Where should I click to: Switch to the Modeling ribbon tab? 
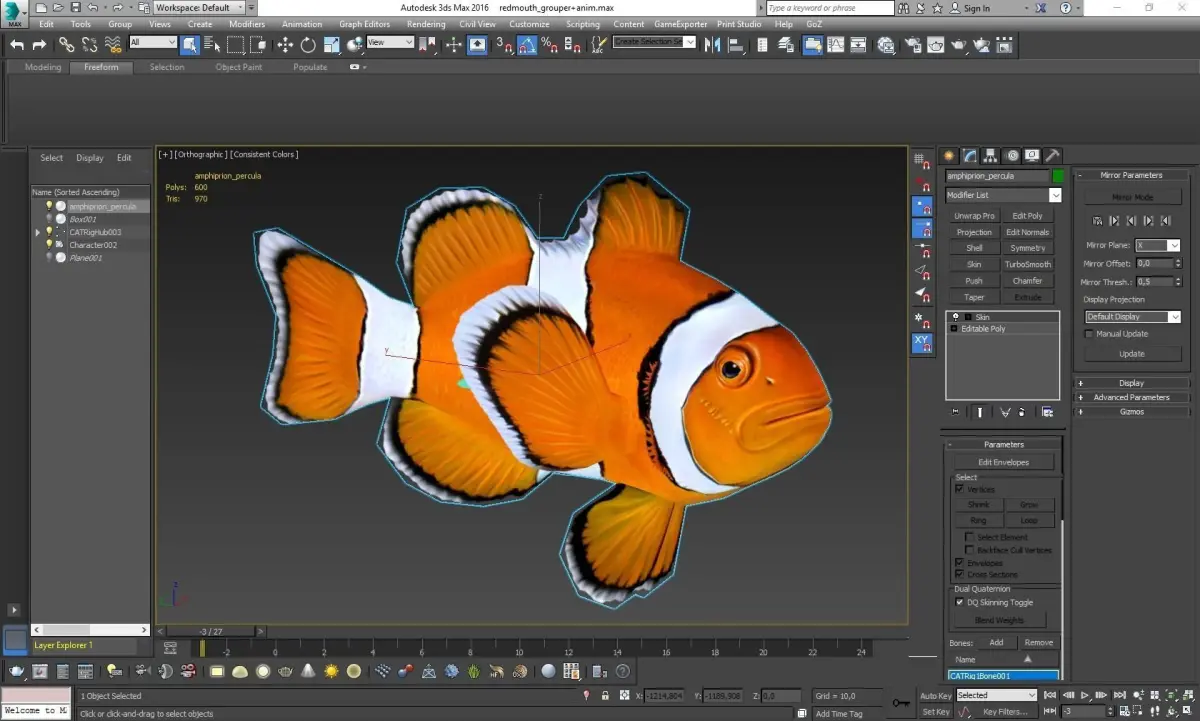tap(43, 67)
